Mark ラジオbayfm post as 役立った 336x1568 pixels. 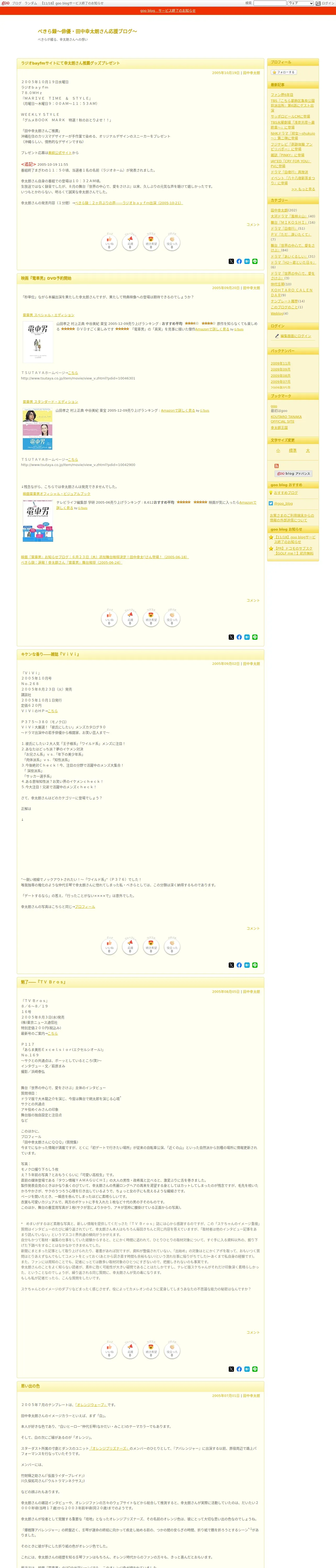point(171,243)
